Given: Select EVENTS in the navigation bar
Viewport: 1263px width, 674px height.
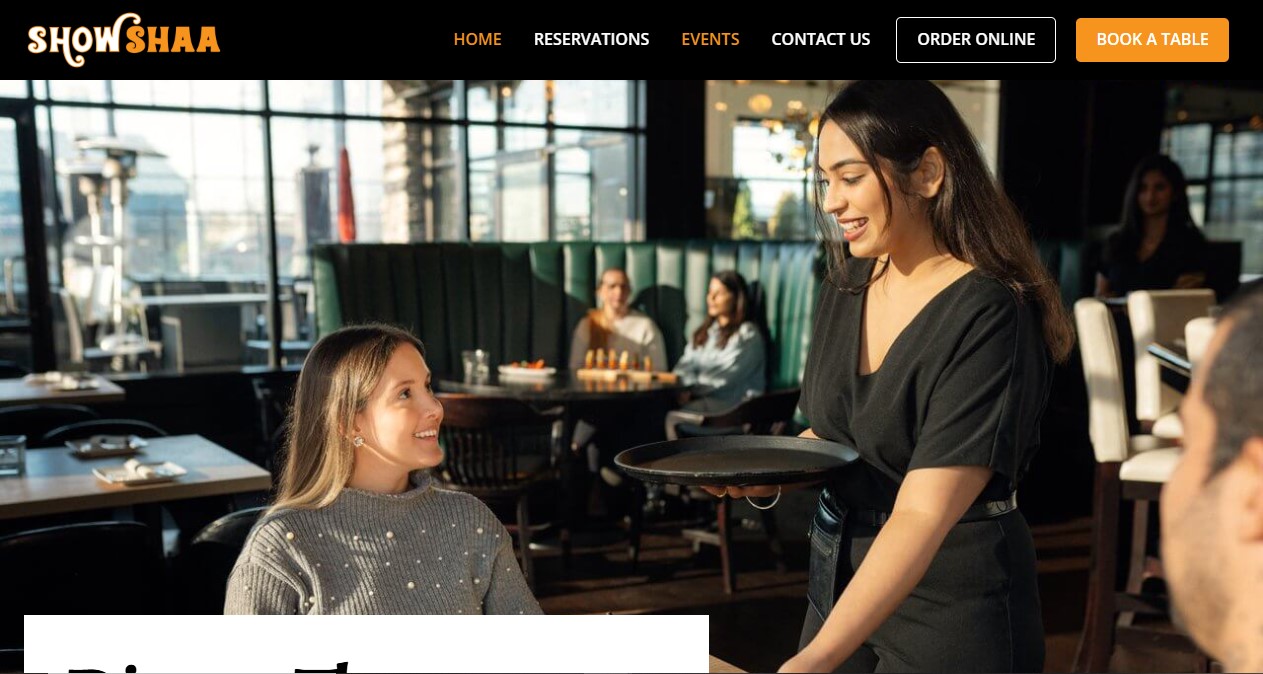Looking at the screenshot, I should 710,40.
